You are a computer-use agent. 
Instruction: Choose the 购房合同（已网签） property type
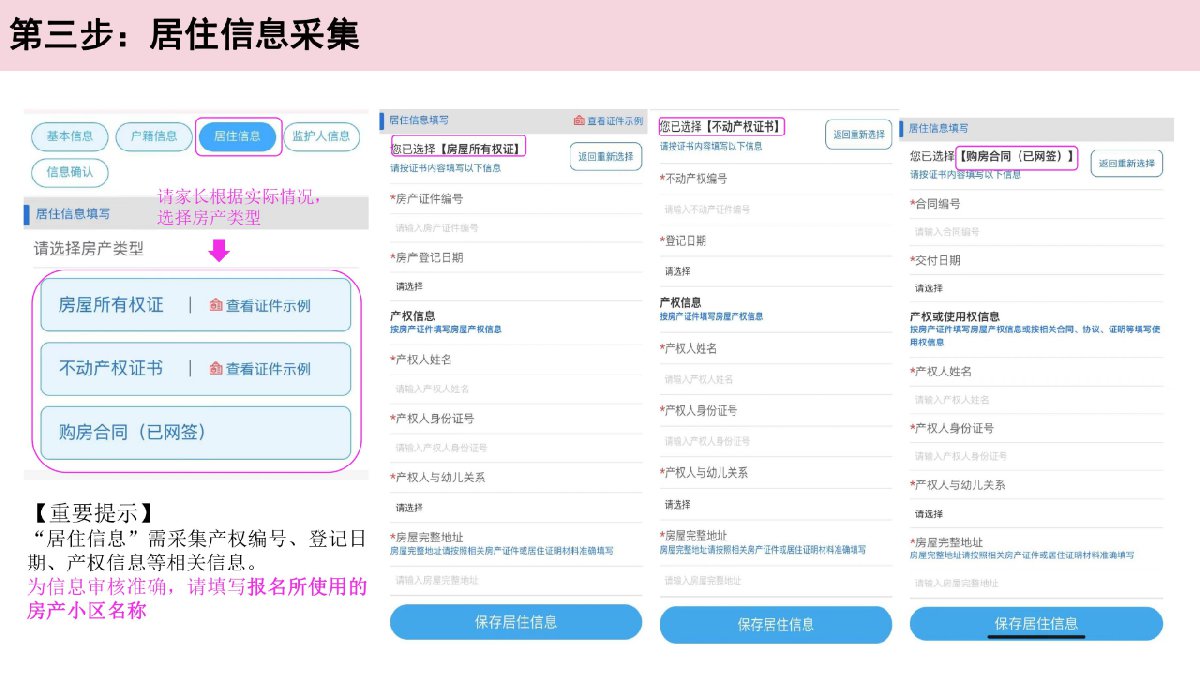click(196, 432)
